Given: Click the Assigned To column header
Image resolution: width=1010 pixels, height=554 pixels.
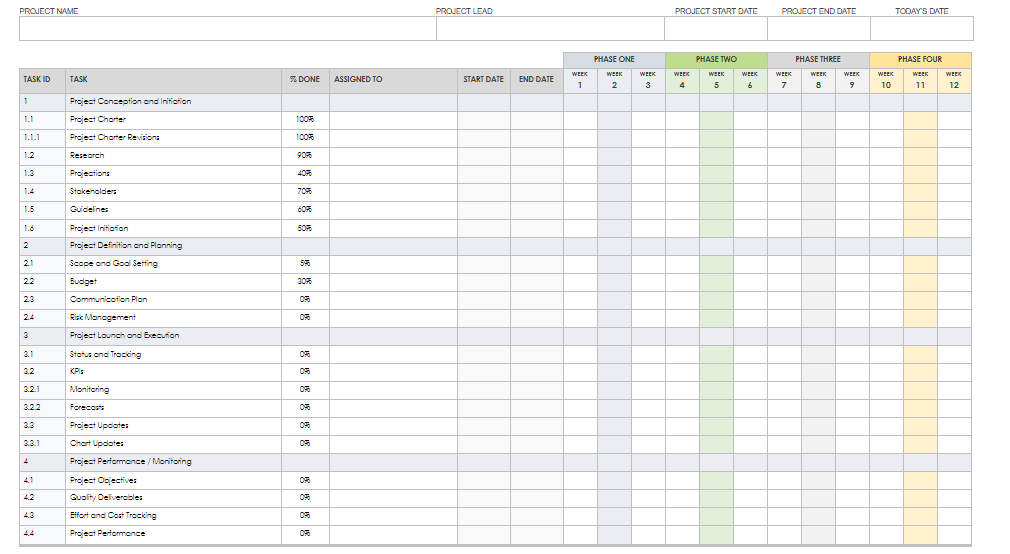Looking at the screenshot, I should pyautogui.click(x=394, y=81).
